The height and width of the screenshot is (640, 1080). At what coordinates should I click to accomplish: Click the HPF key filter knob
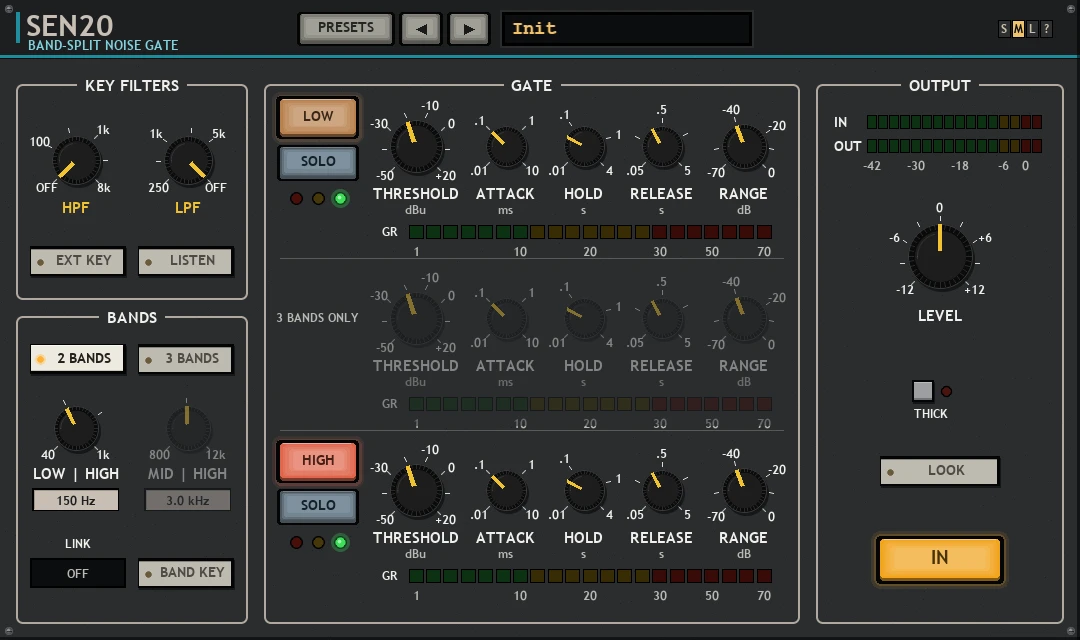76,161
